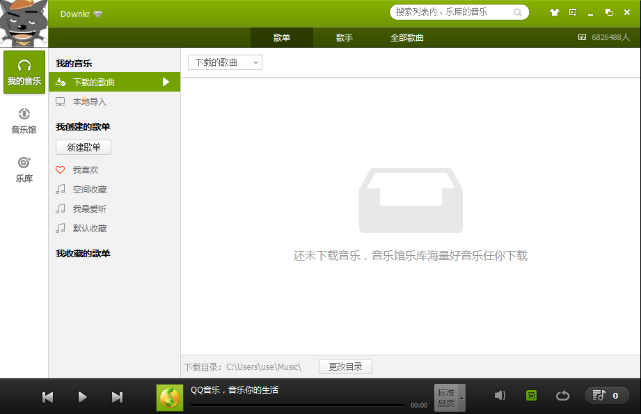Open the 我最爱听 playlist
641x414 pixels.
coord(114,209)
